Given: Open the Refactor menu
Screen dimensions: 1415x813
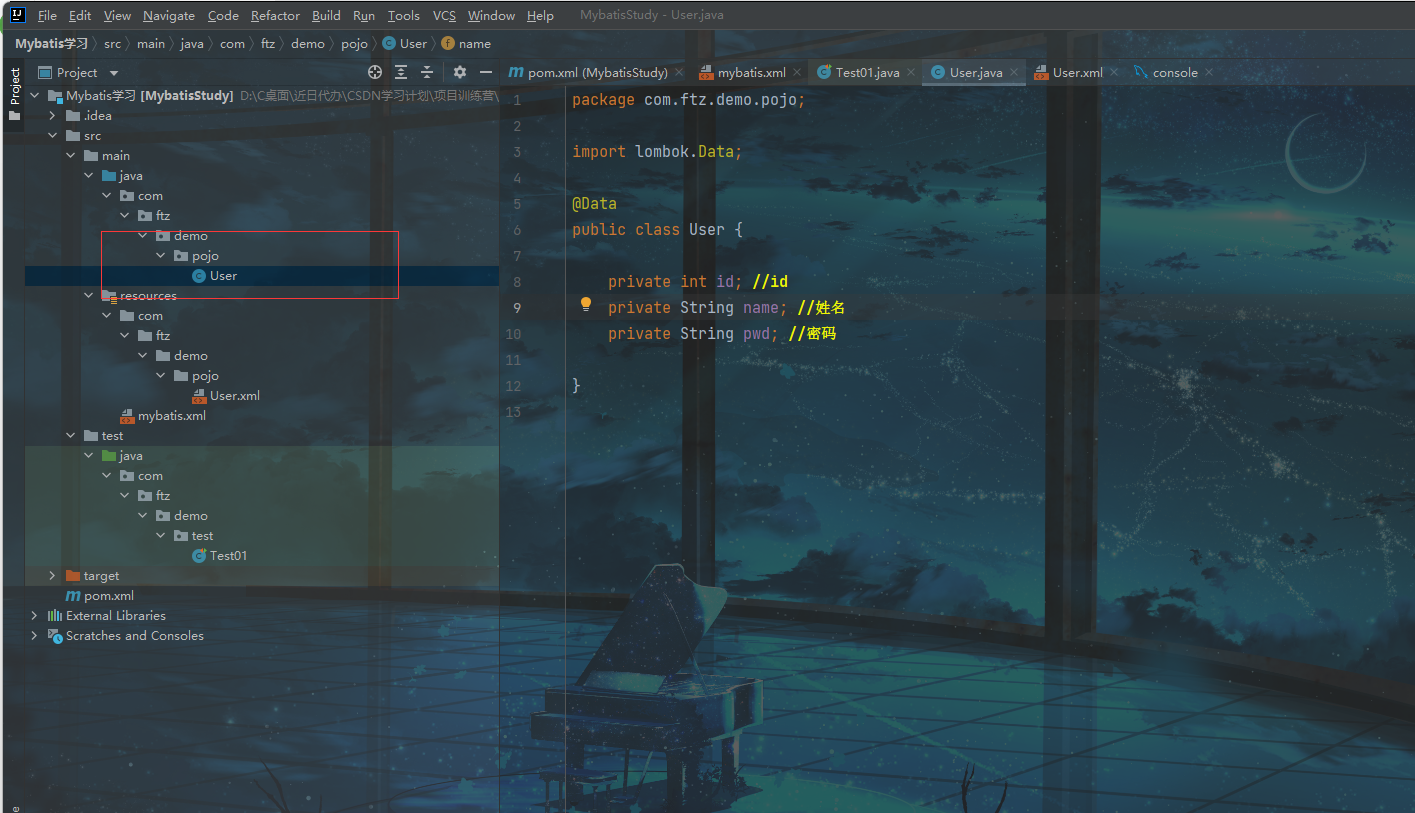Looking at the screenshot, I should 275,15.
